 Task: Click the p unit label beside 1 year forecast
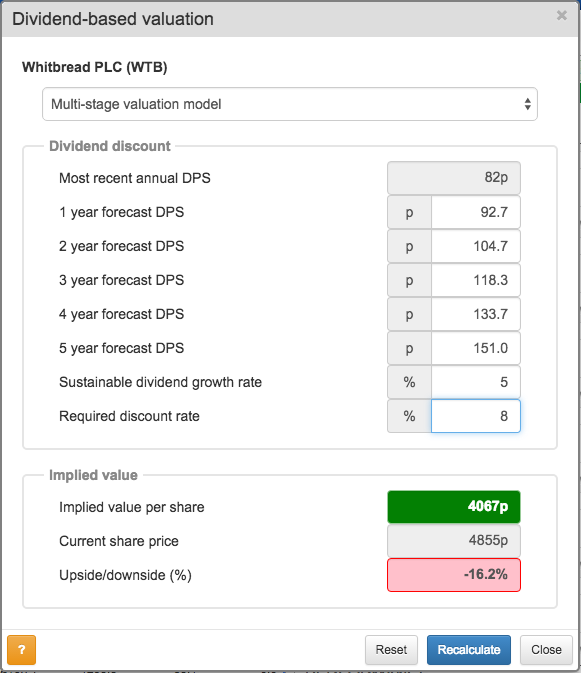pos(409,212)
